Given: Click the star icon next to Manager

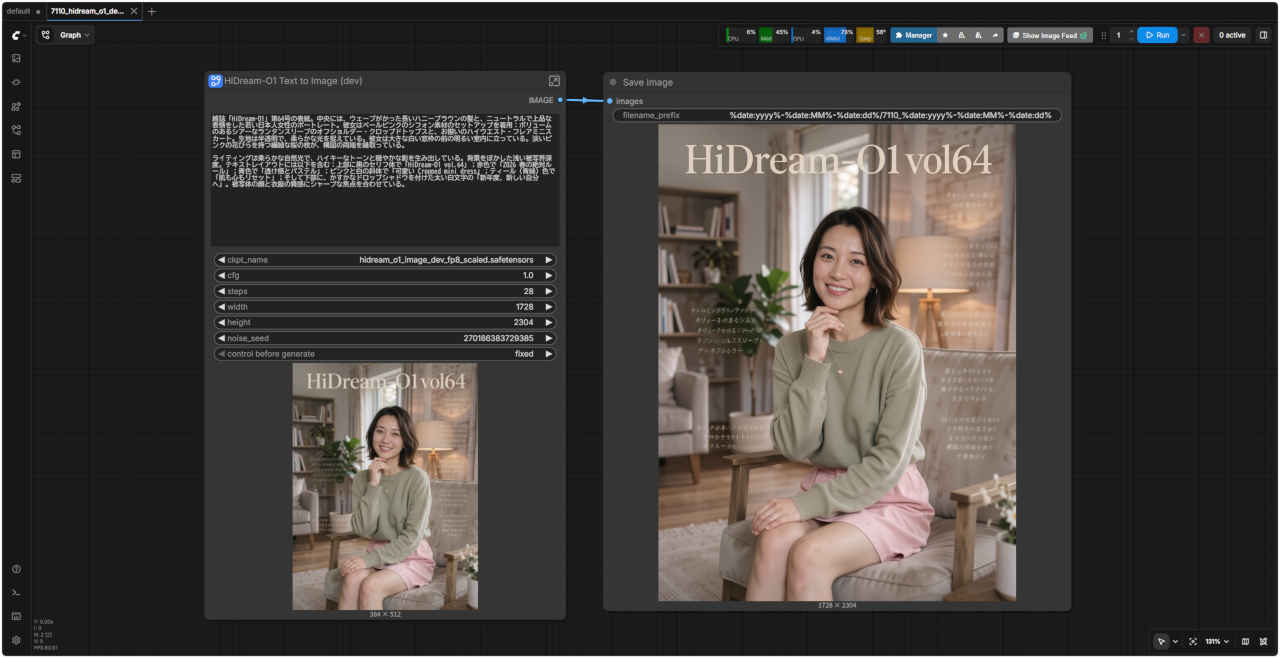Looking at the screenshot, I should pyautogui.click(x=945, y=35).
